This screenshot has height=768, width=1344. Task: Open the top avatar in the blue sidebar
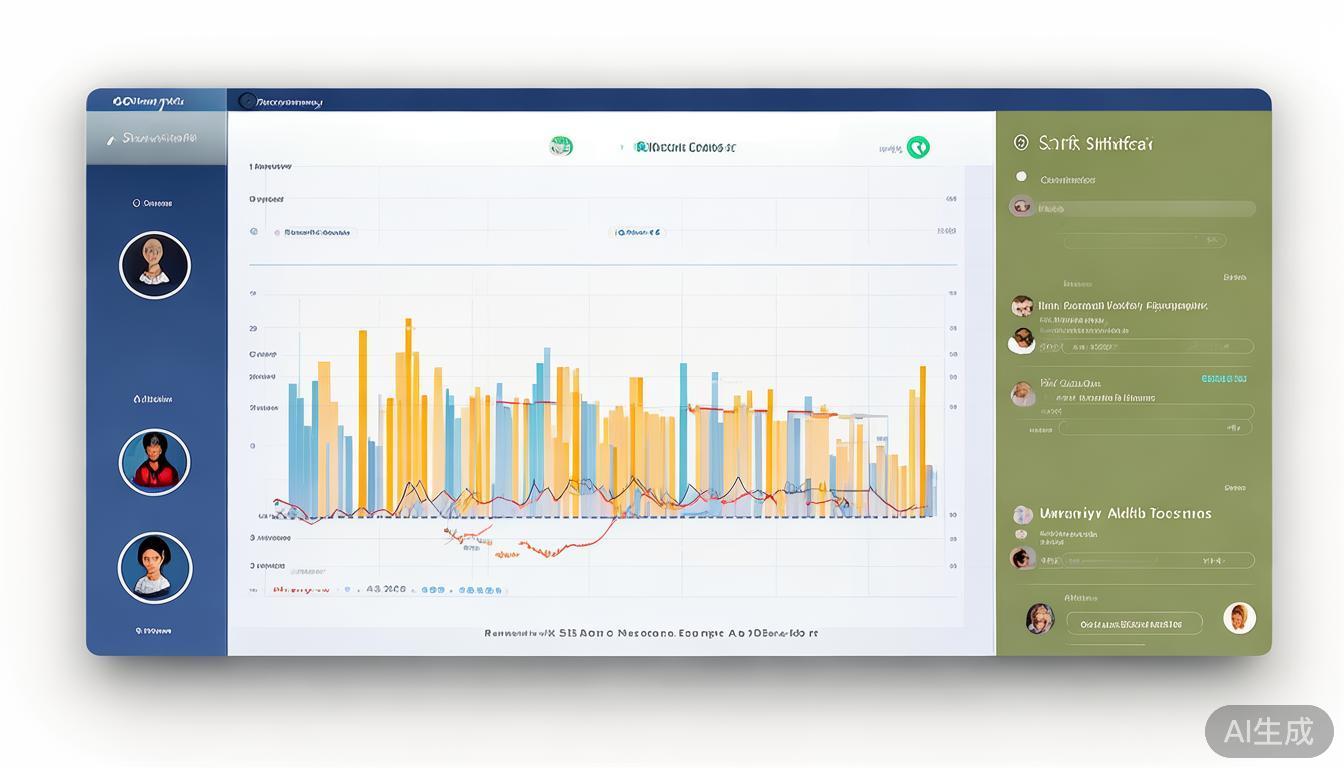click(x=155, y=265)
